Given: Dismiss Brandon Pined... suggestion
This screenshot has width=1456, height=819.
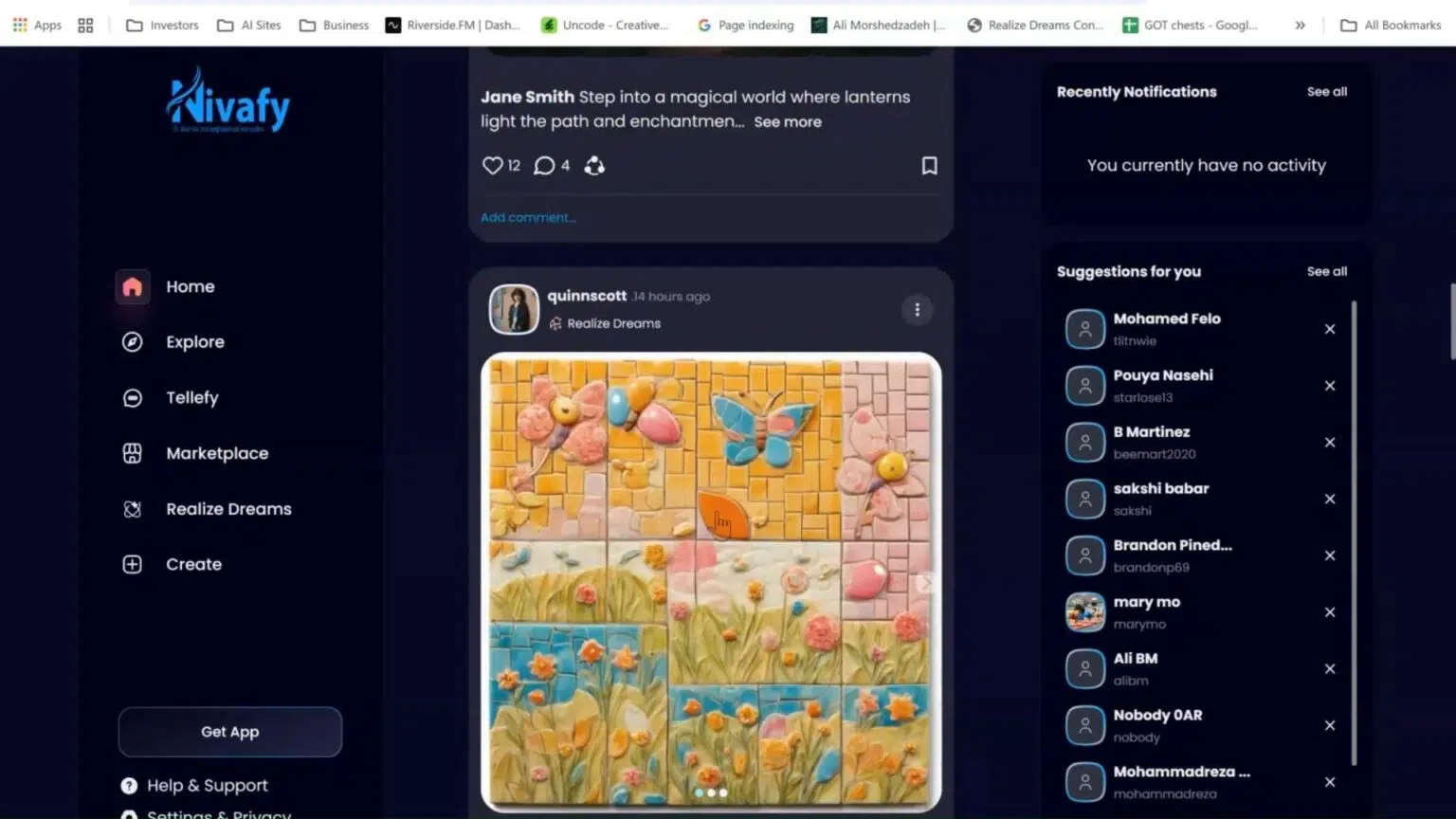Looking at the screenshot, I should [1330, 555].
